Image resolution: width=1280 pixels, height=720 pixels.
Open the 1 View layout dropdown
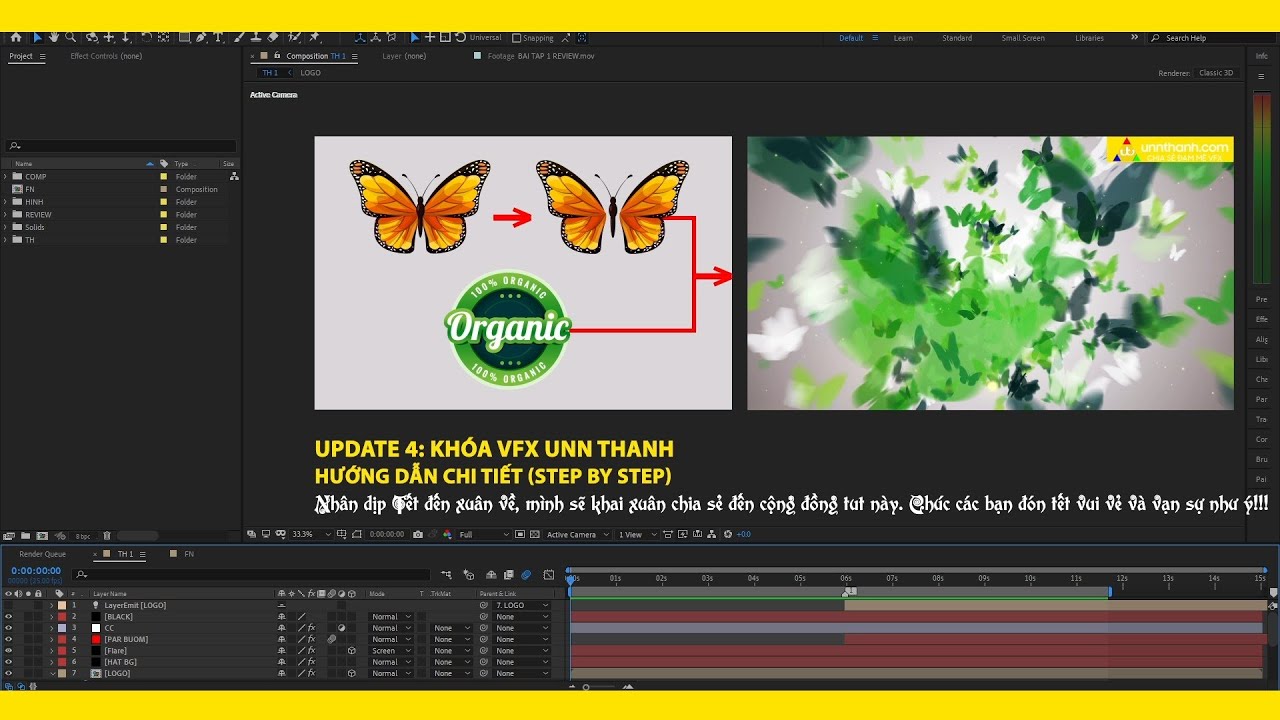(636, 534)
